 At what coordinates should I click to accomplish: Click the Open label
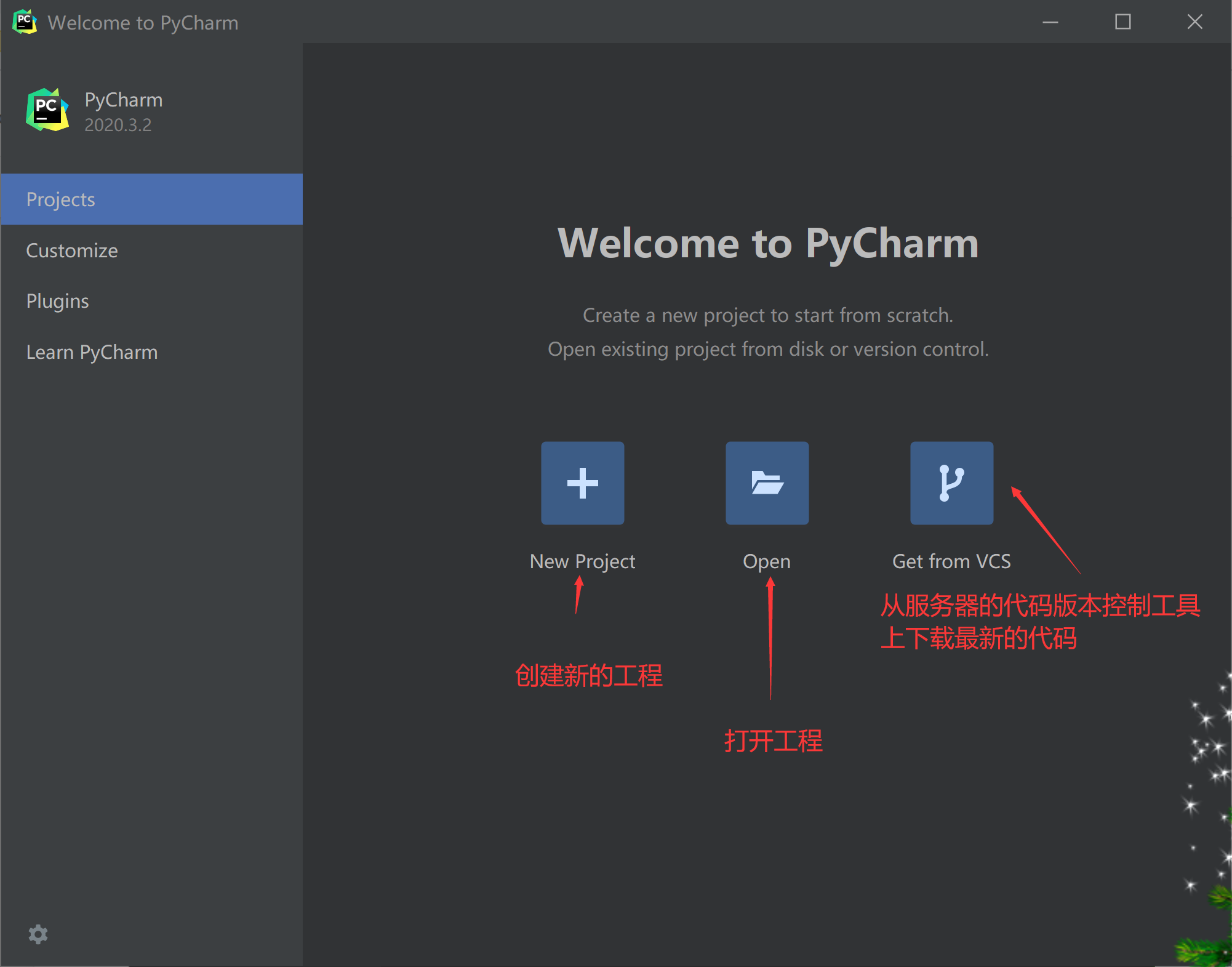click(767, 561)
